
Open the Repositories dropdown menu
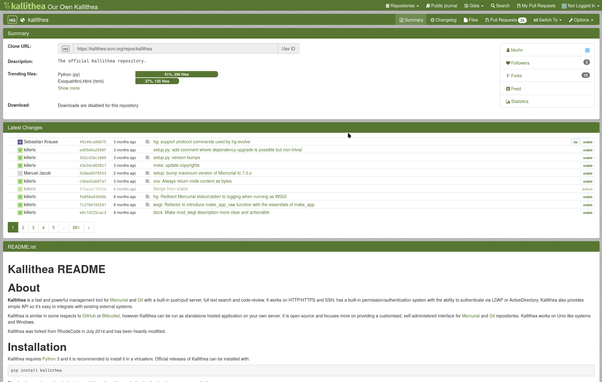tap(402, 6)
